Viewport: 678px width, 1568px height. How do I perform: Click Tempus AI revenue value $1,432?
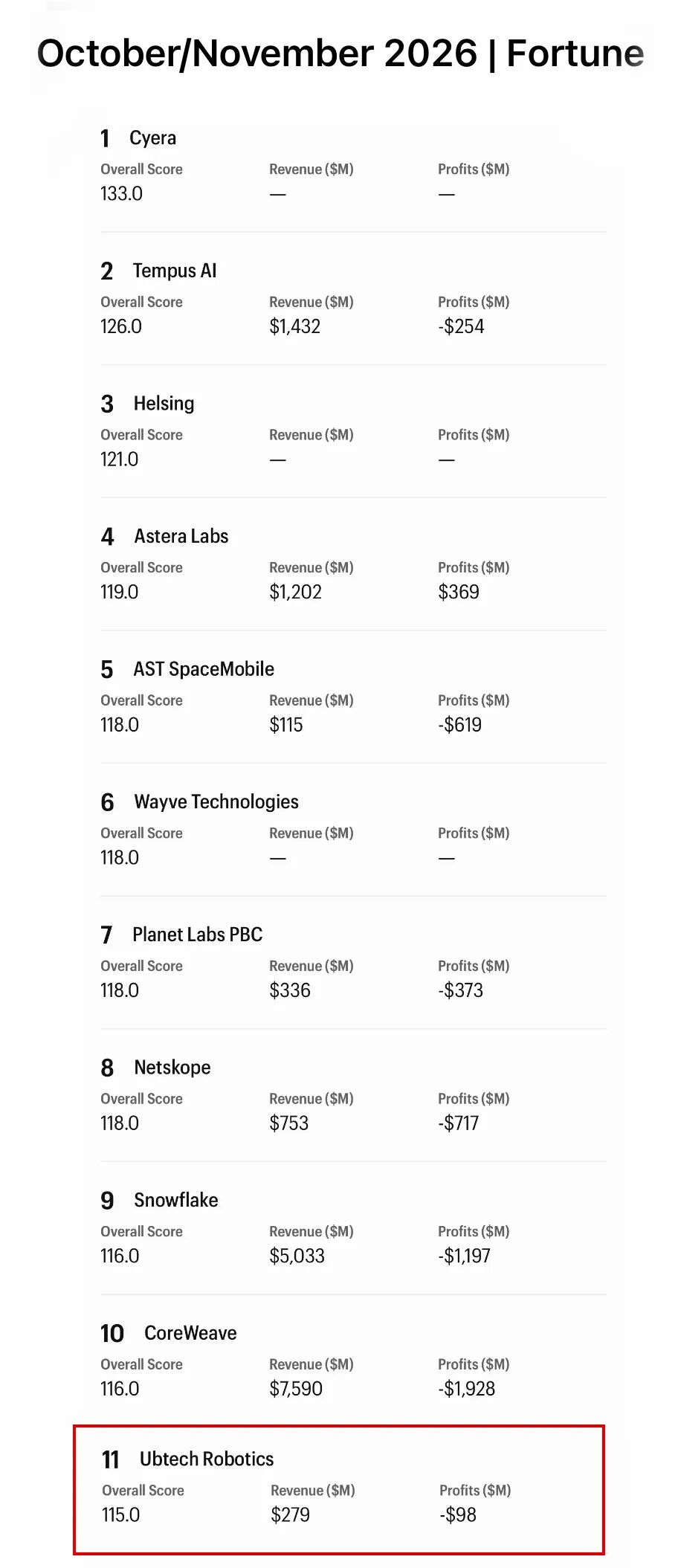point(294,326)
